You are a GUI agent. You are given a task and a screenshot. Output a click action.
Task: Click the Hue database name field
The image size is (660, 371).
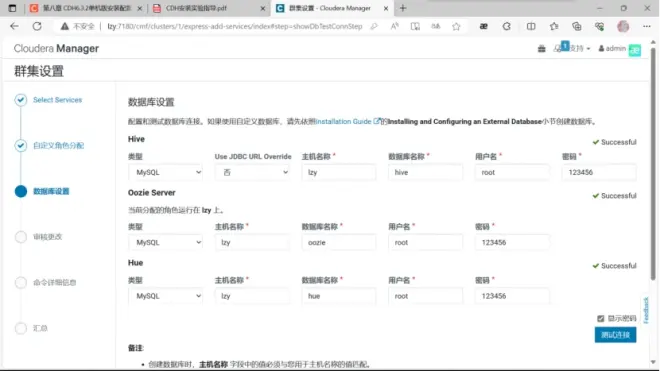[x=339, y=296]
